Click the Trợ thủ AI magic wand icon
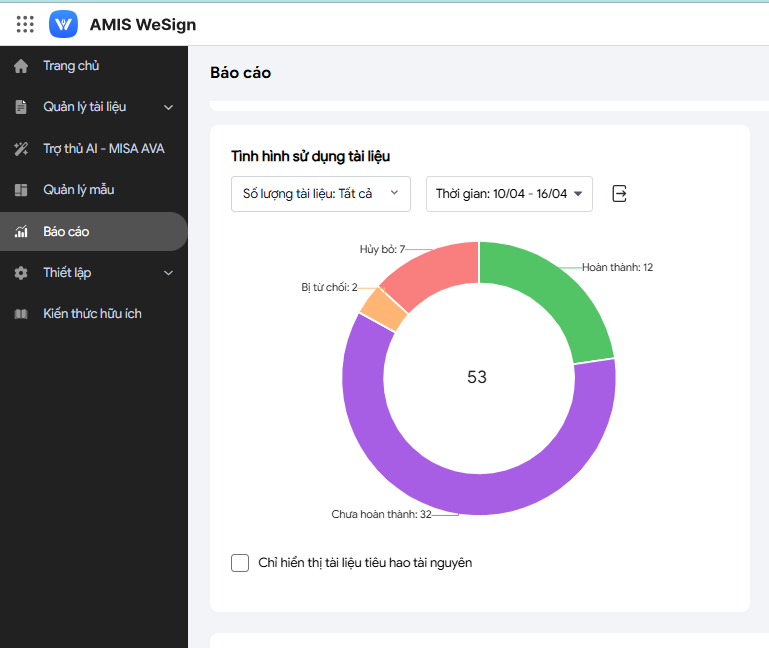769x648 pixels. click(21, 149)
